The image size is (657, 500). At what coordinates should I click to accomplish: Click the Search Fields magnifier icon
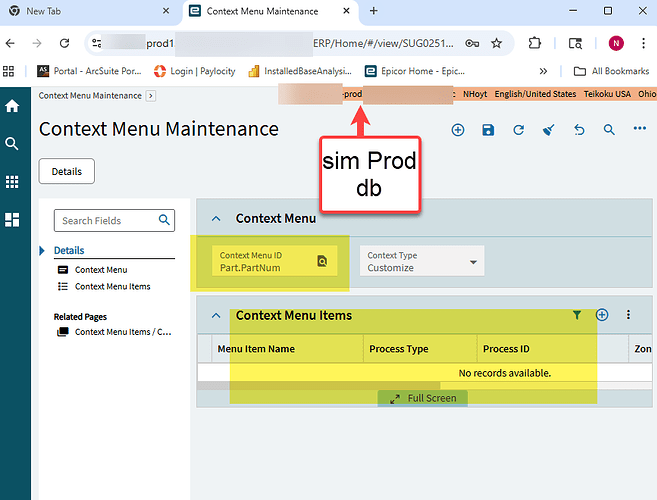pos(164,220)
